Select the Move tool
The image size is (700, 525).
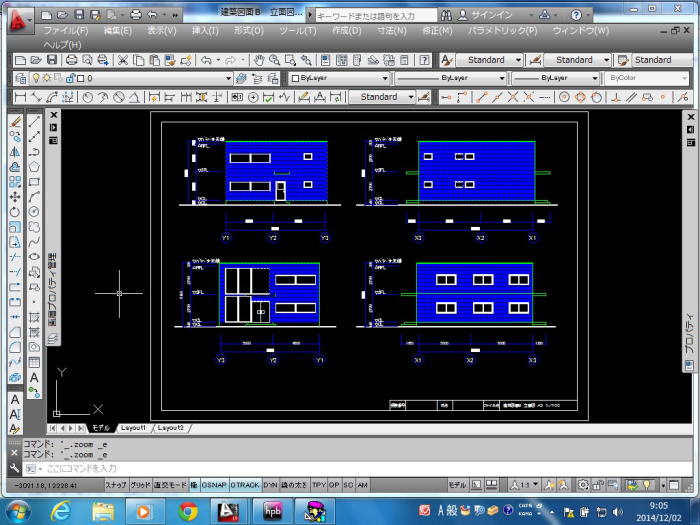[x=15, y=197]
